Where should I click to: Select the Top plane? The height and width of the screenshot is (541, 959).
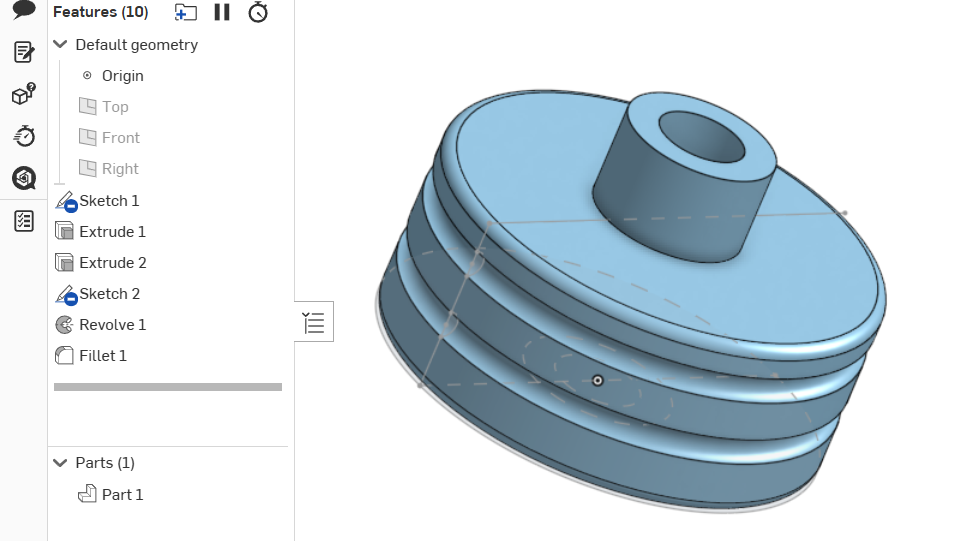pos(115,107)
